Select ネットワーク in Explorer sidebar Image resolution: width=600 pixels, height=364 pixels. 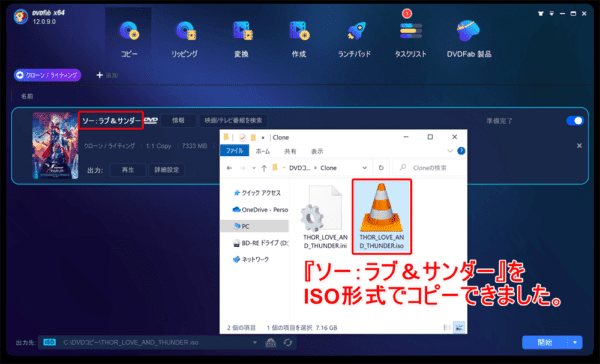(x=251, y=260)
